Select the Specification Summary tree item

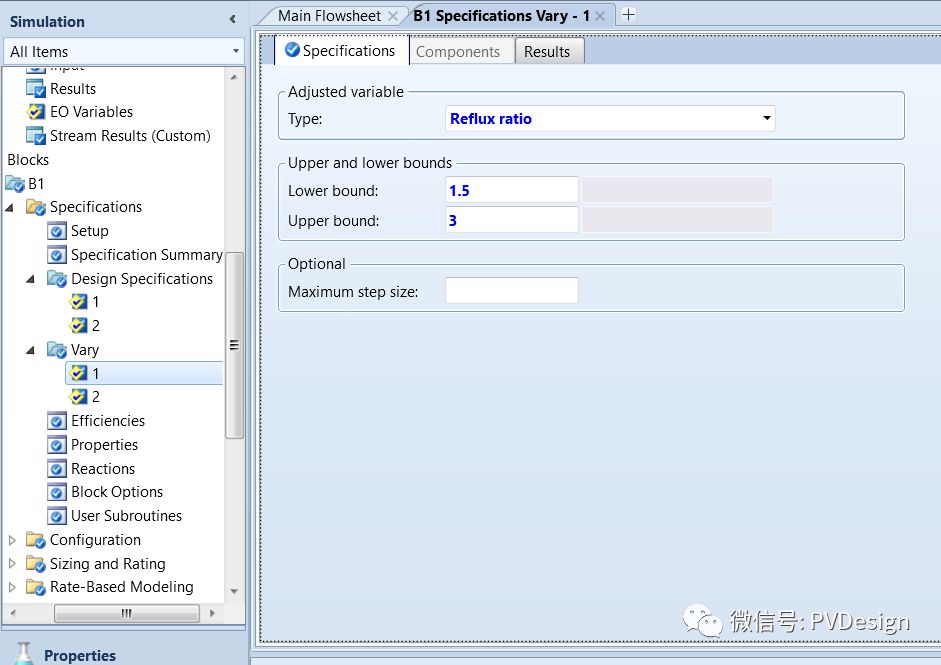(x=146, y=255)
